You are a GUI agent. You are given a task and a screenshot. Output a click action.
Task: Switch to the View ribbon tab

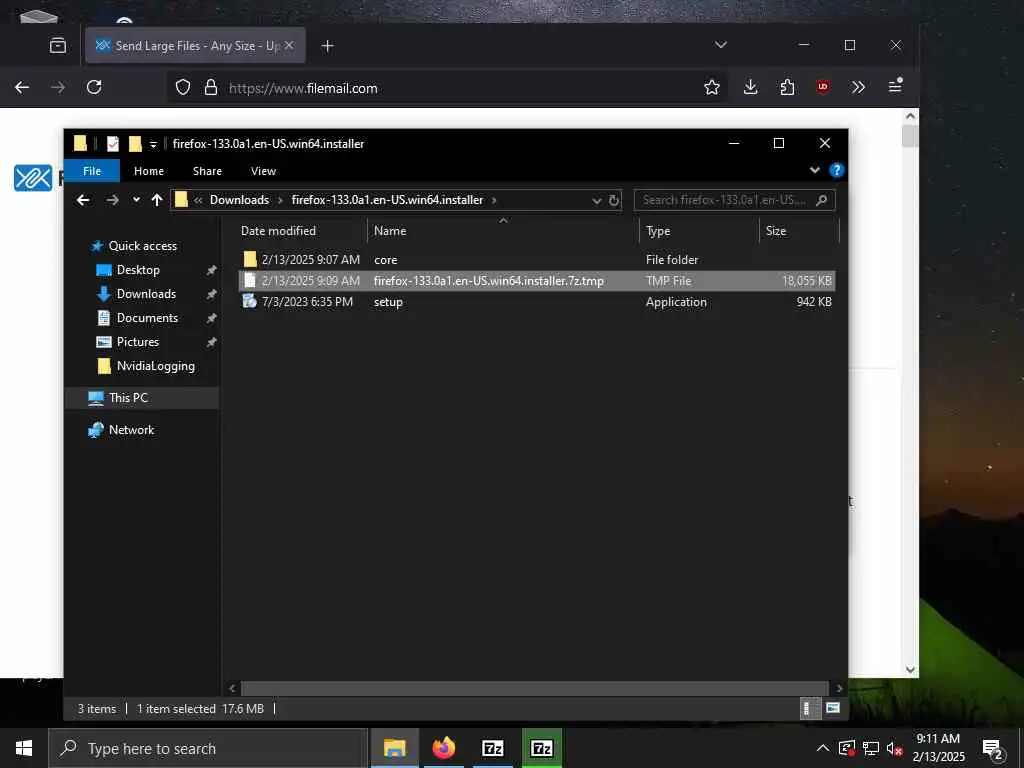pyautogui.click(x=263, y=171)
